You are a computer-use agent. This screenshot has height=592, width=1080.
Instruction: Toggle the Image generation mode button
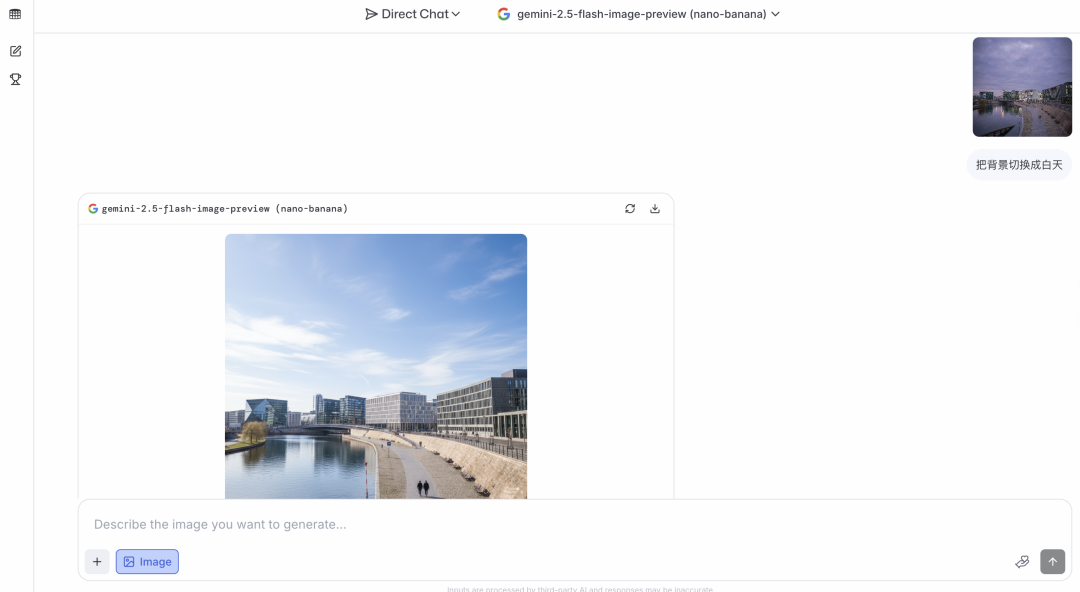pyautogui.click(x=147, y=561)
